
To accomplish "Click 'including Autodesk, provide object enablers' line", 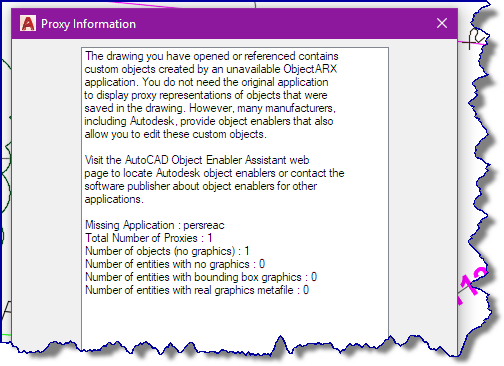I will tap(209, 121).
